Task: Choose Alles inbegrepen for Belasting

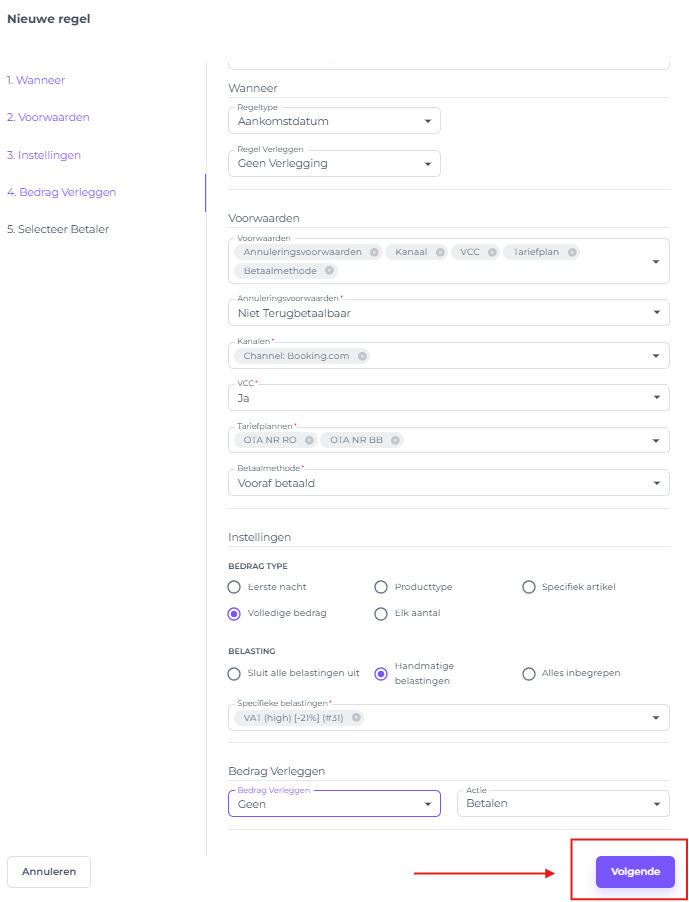Action: (x=529, y=674)
